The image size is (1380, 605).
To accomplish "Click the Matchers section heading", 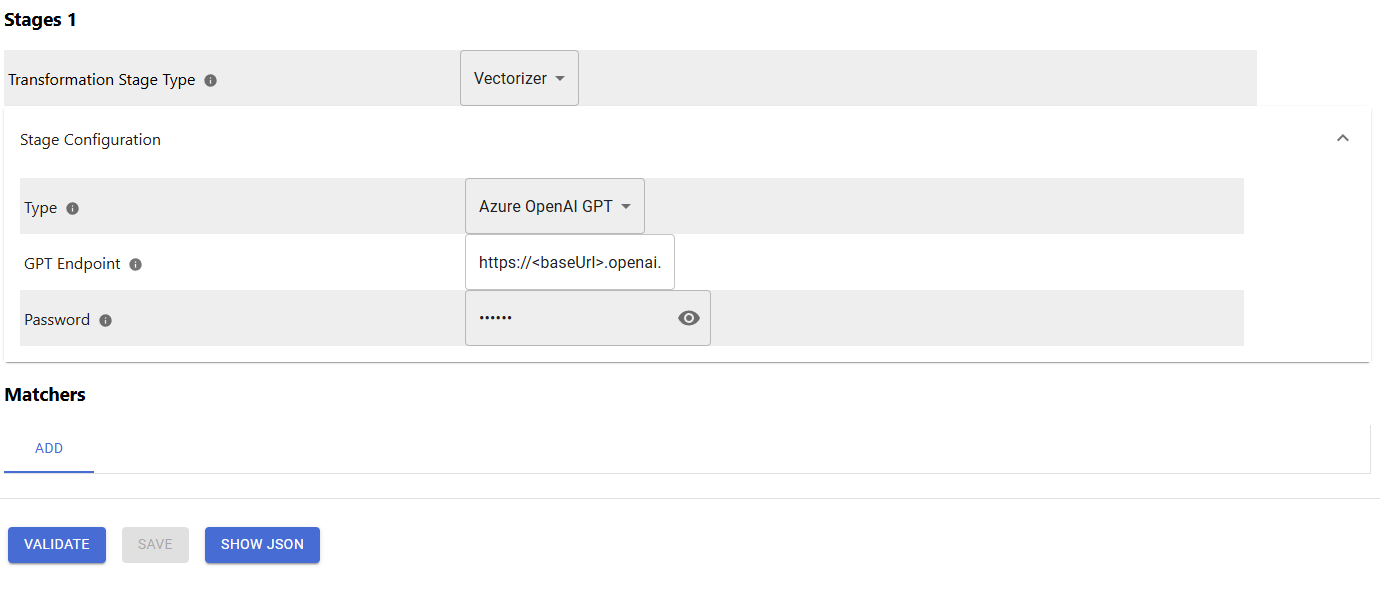I will click(x=45, y=395).
